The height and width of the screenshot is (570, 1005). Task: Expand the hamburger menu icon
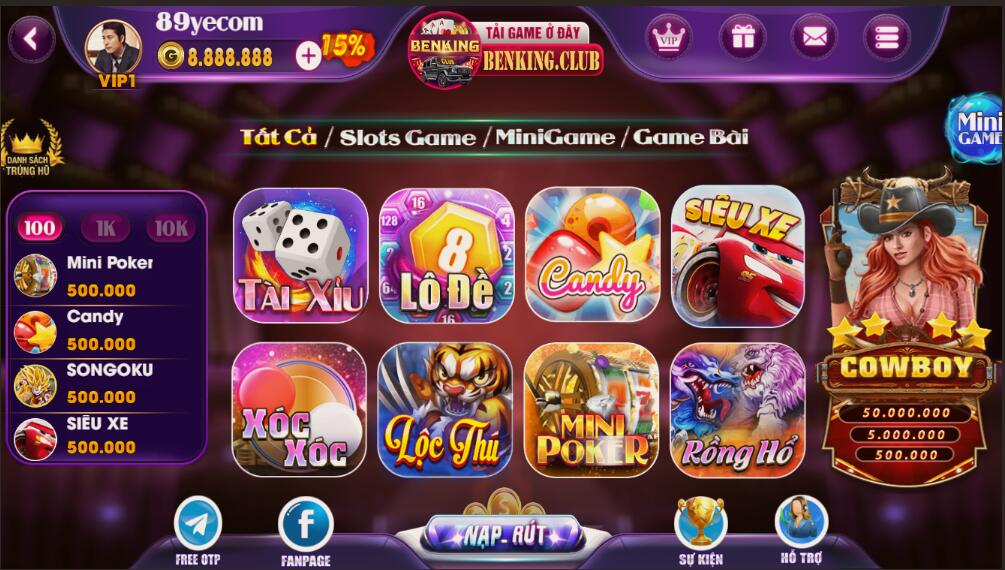[886, 38]
